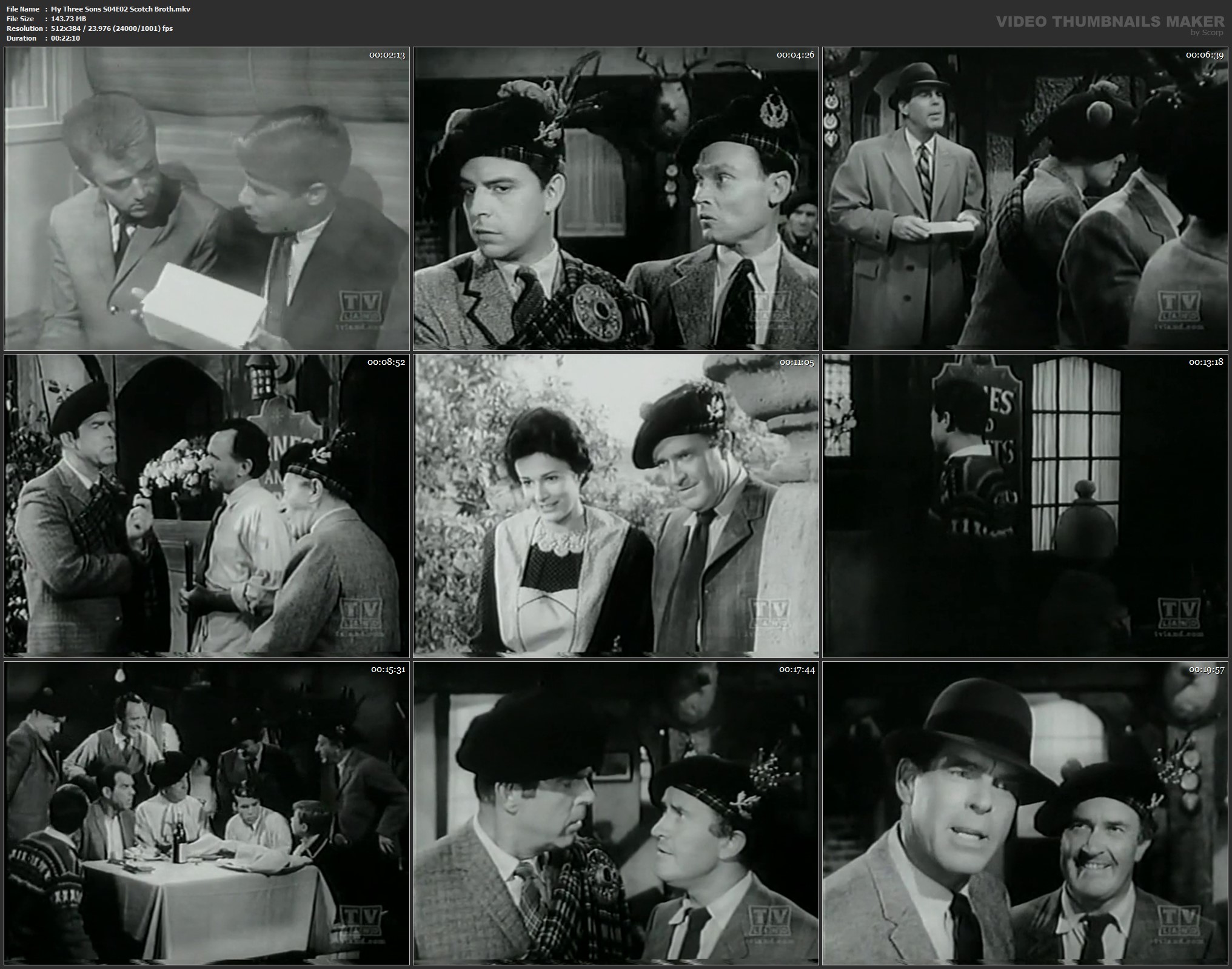Viewport: 1232px width, 969px height.
Task: Open the thumbnail at 00:04:26
Action: 615,199
